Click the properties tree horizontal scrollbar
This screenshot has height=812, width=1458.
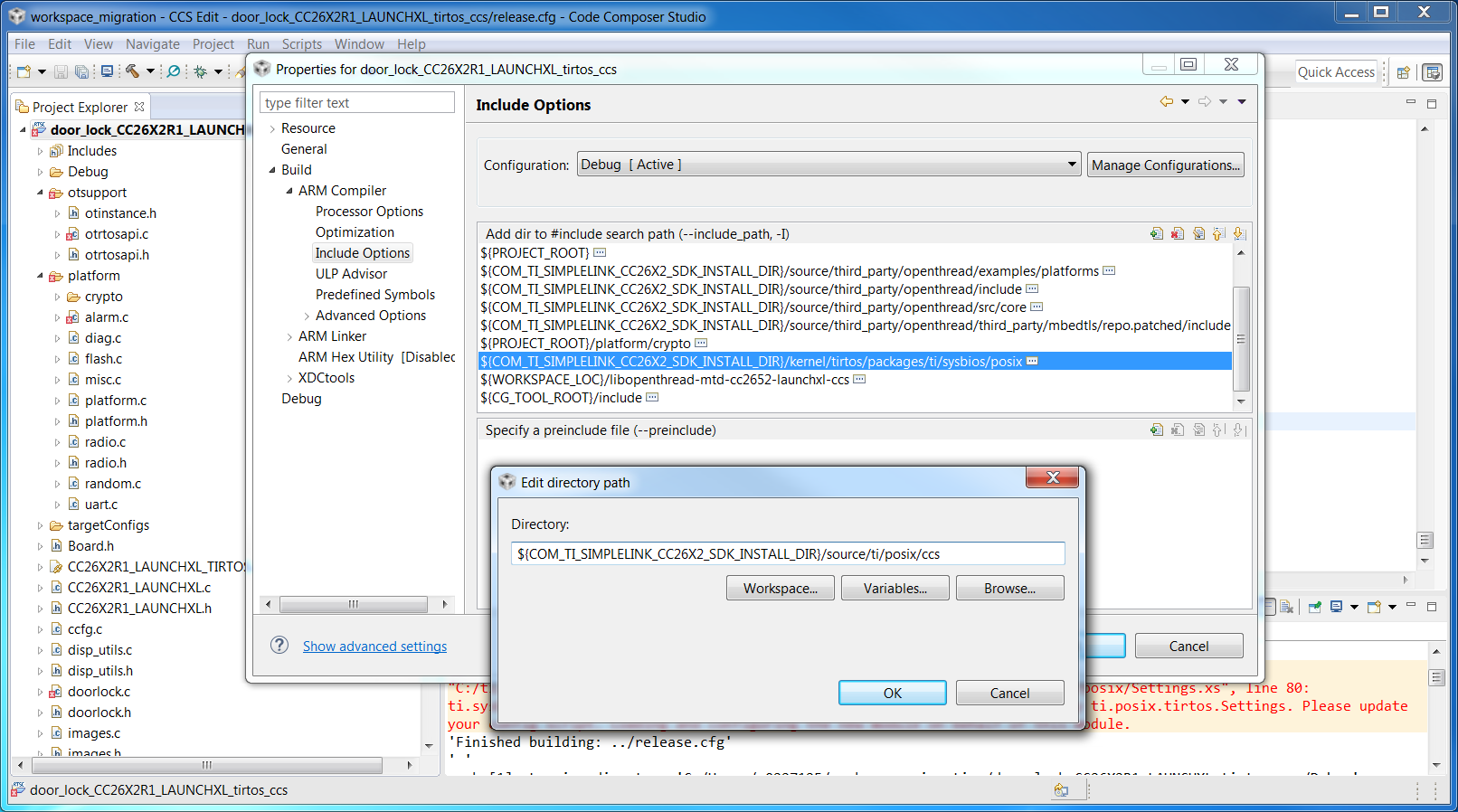354,604
